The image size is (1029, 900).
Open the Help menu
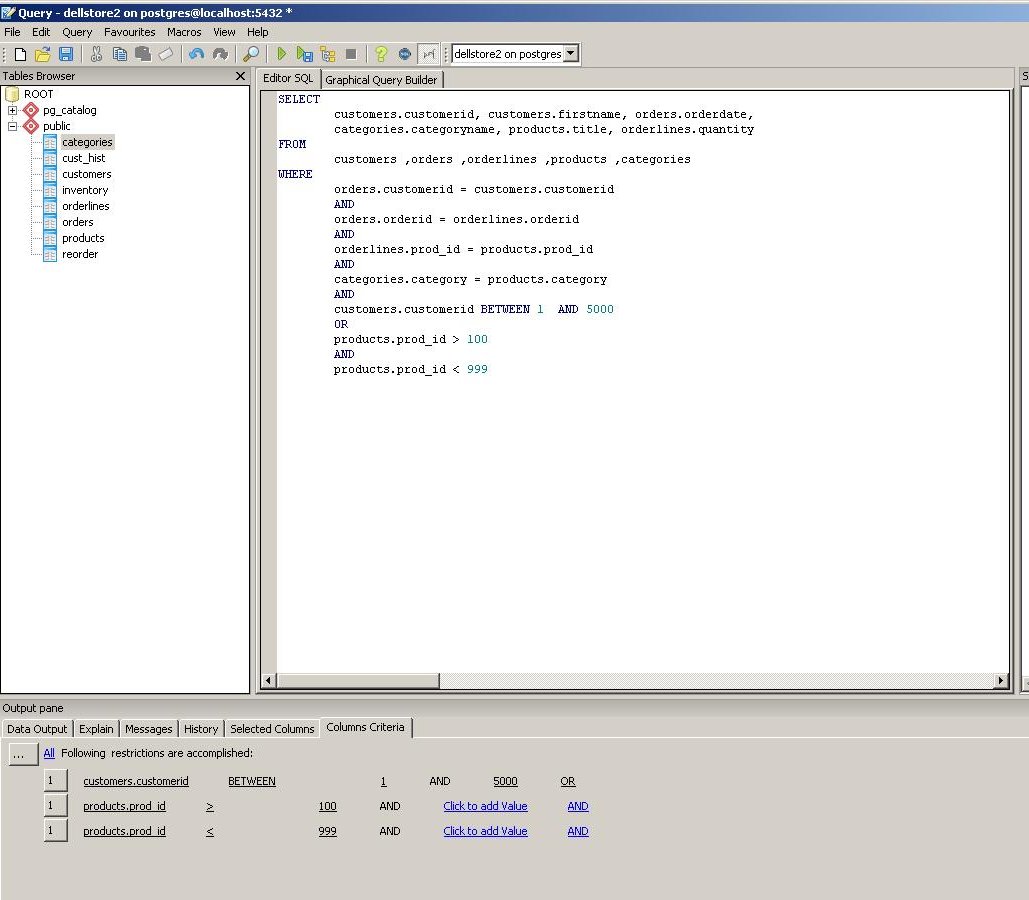tap(258, 32)
